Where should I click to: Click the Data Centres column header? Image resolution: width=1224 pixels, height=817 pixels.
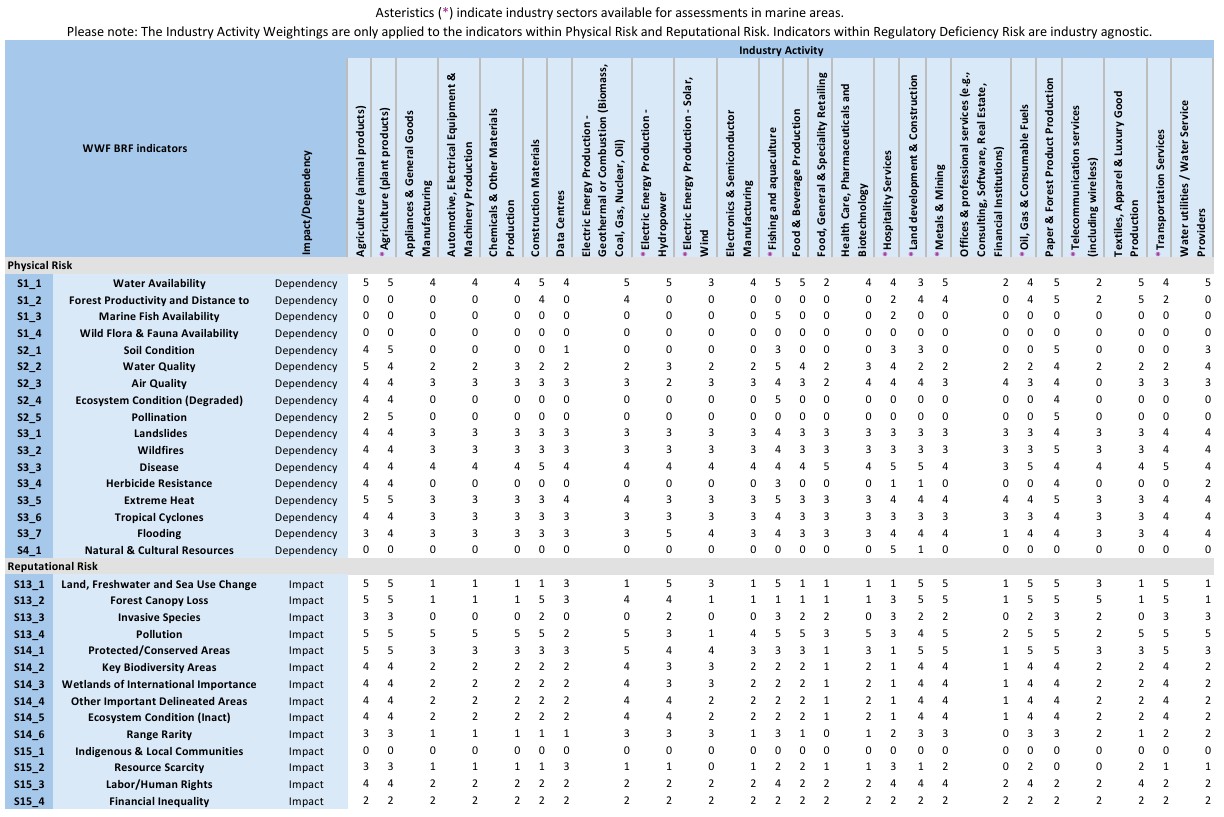tap(562, 223)
